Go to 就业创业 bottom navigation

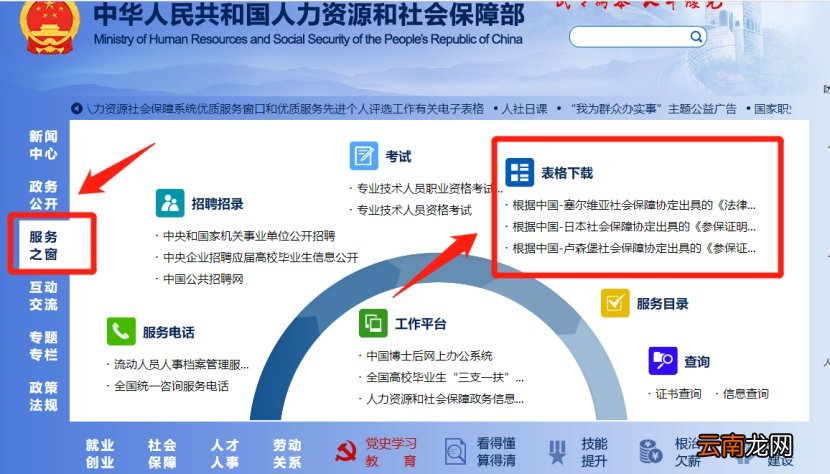tap(100, 453)
